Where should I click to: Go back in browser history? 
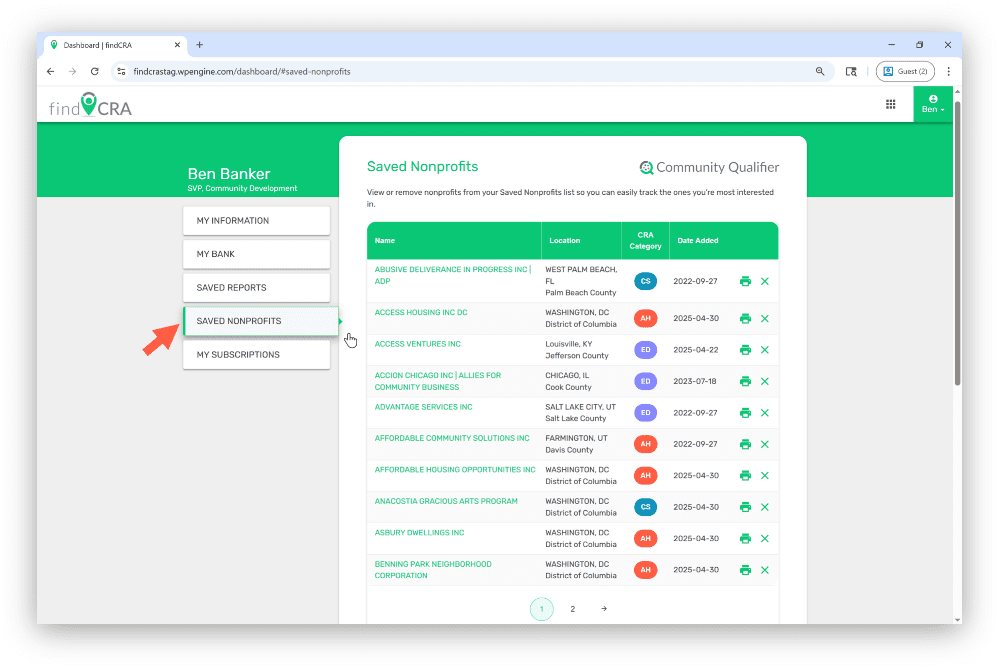(x=50, y=72)
